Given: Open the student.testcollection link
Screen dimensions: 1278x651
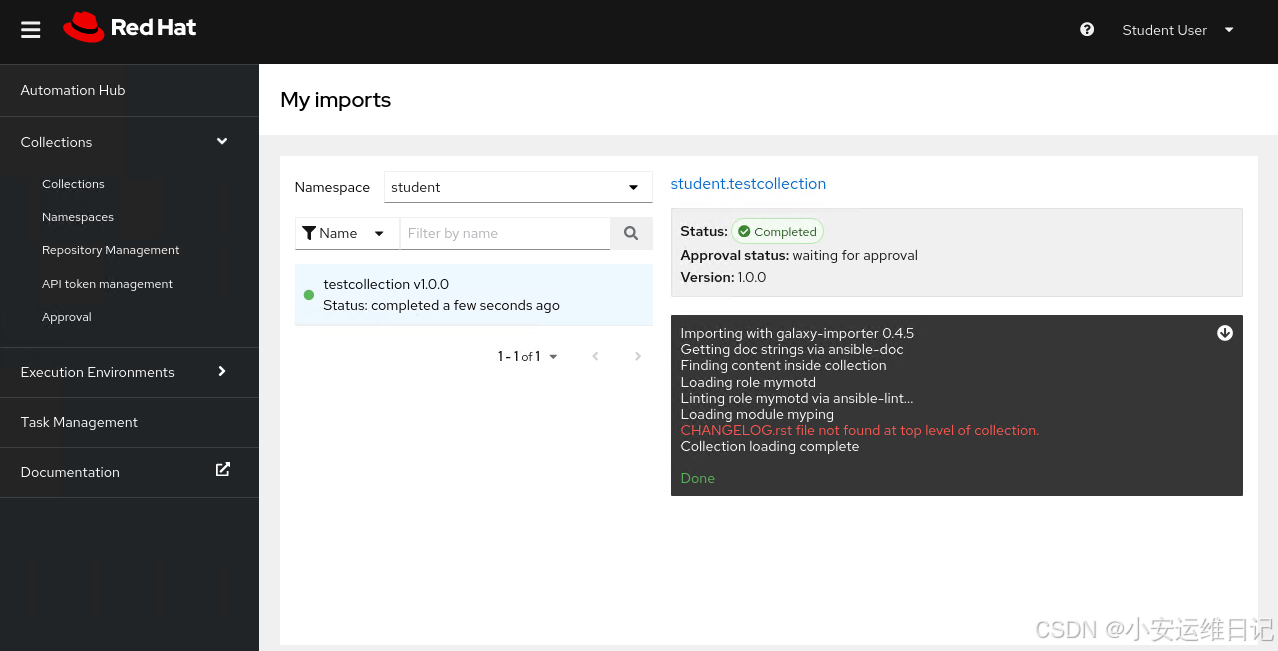Looking at the screenshot, I should click(748, 184).
